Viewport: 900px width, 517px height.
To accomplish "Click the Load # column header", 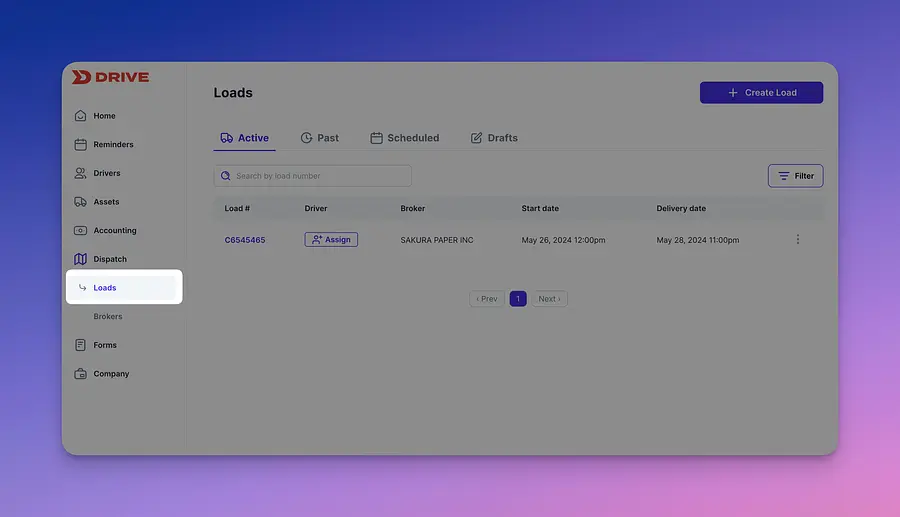I will [x=237, y=209].
